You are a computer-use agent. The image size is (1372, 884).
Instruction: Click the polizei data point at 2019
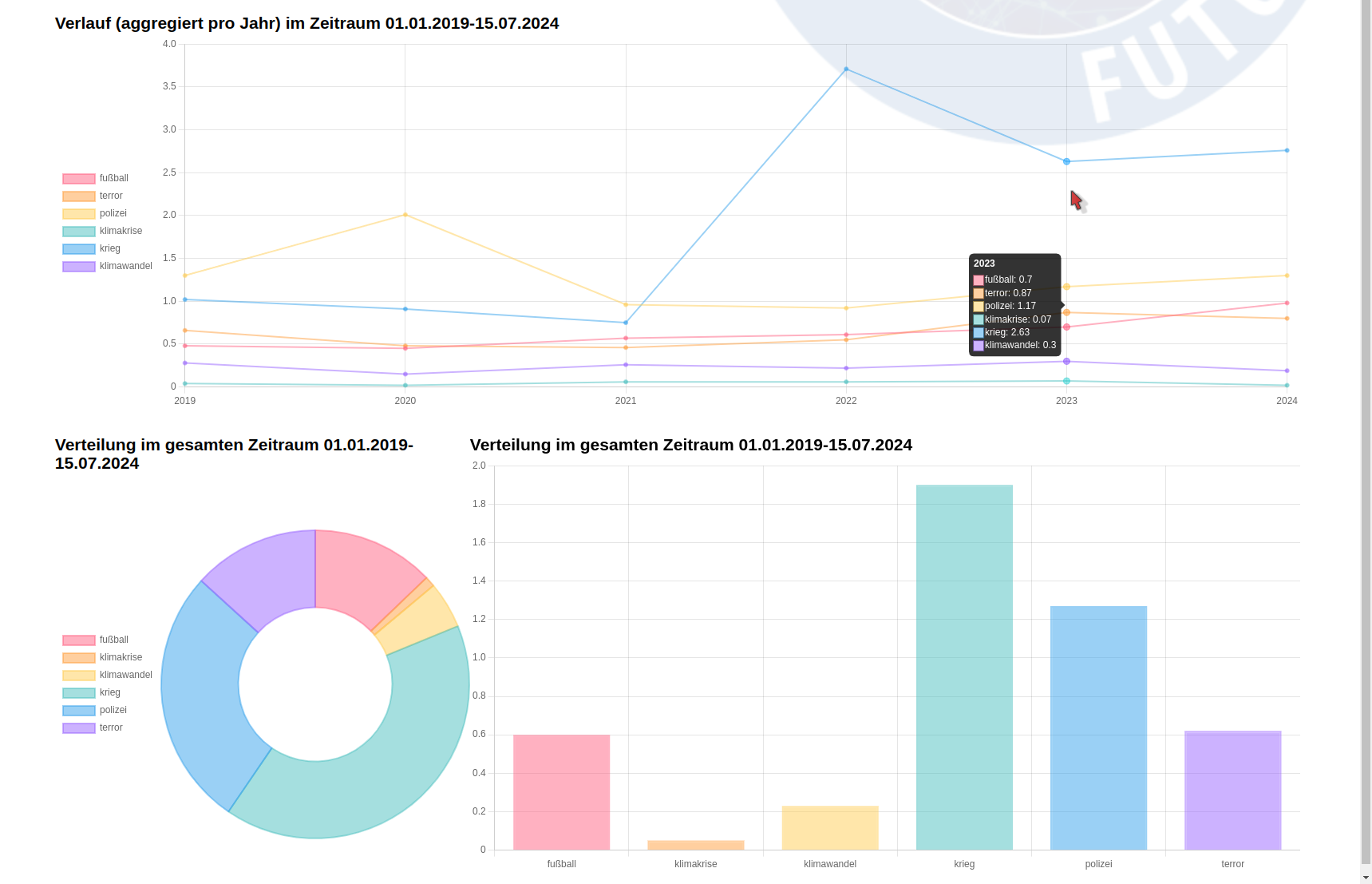click(185, 276)
